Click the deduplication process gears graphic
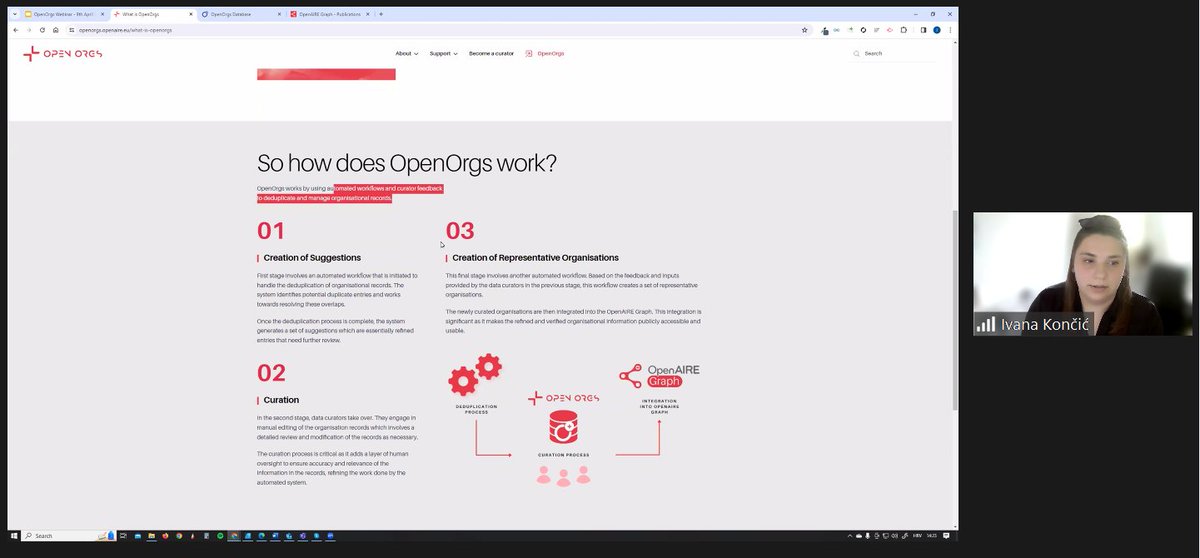The image size is (1200, 558). tap(475, 375)
